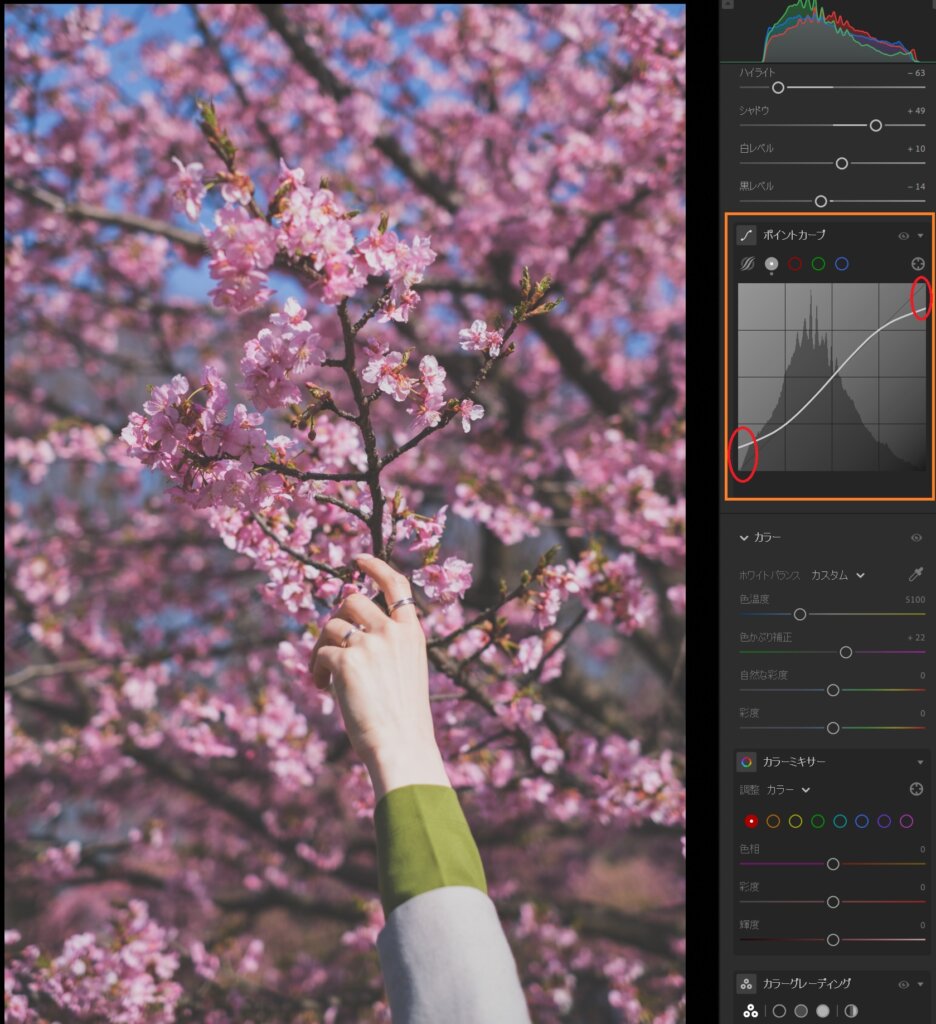
Task: Open the ホワイトバランス カスタム dropdown
Action: (x=838, y=575)
